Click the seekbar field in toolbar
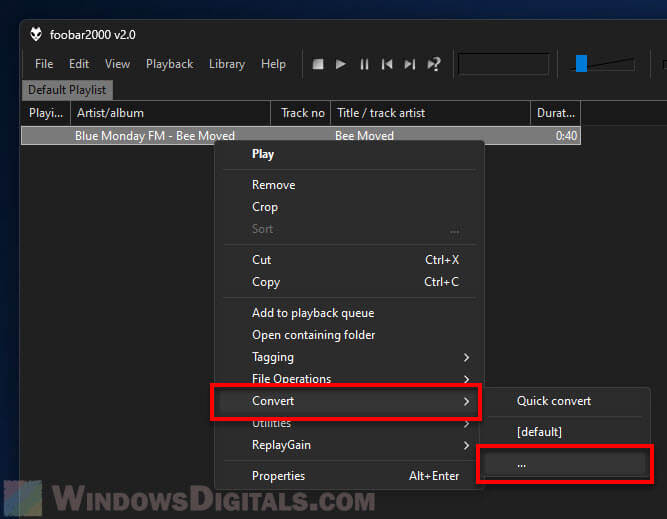 tap(504, 64)
